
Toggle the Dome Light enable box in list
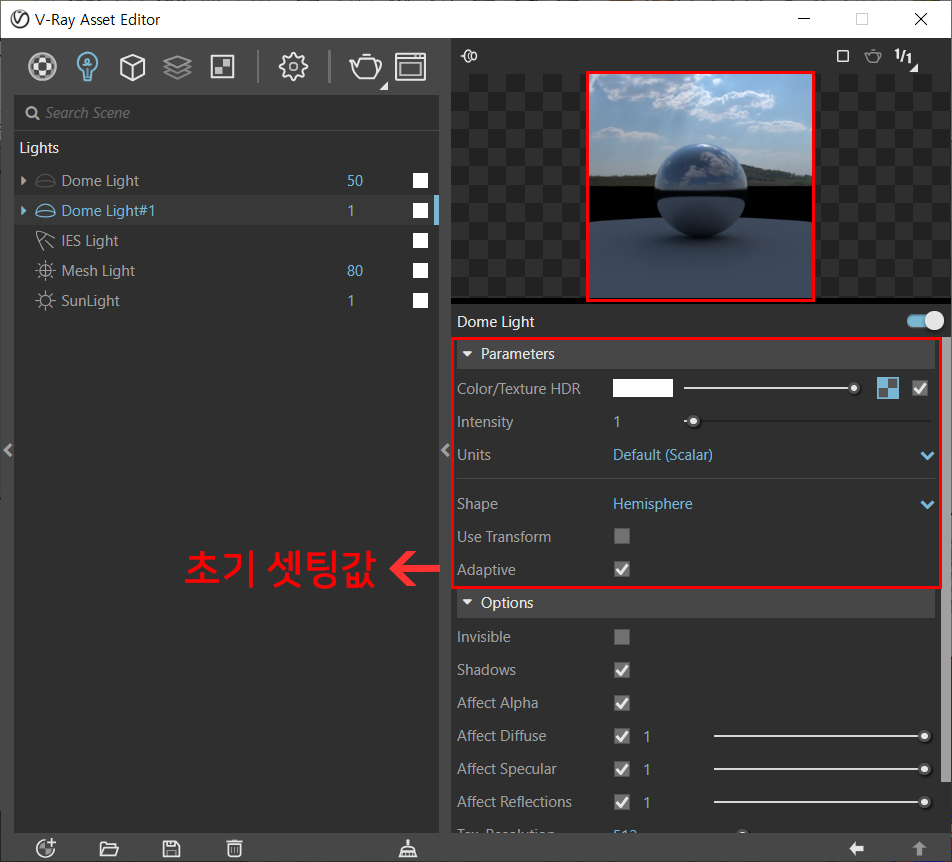tap(420, 180)
